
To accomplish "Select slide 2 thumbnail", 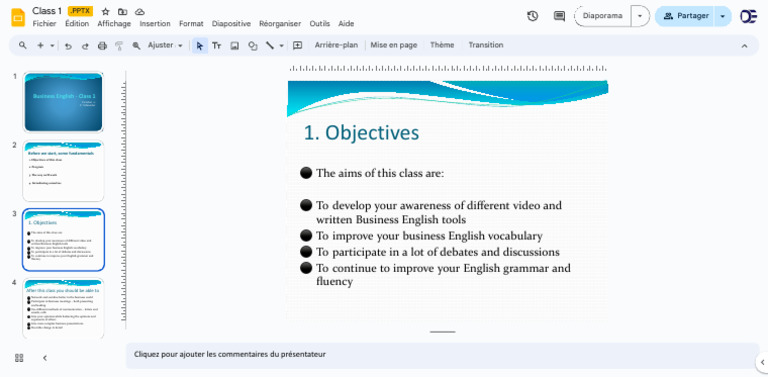I will click(63, 171).
